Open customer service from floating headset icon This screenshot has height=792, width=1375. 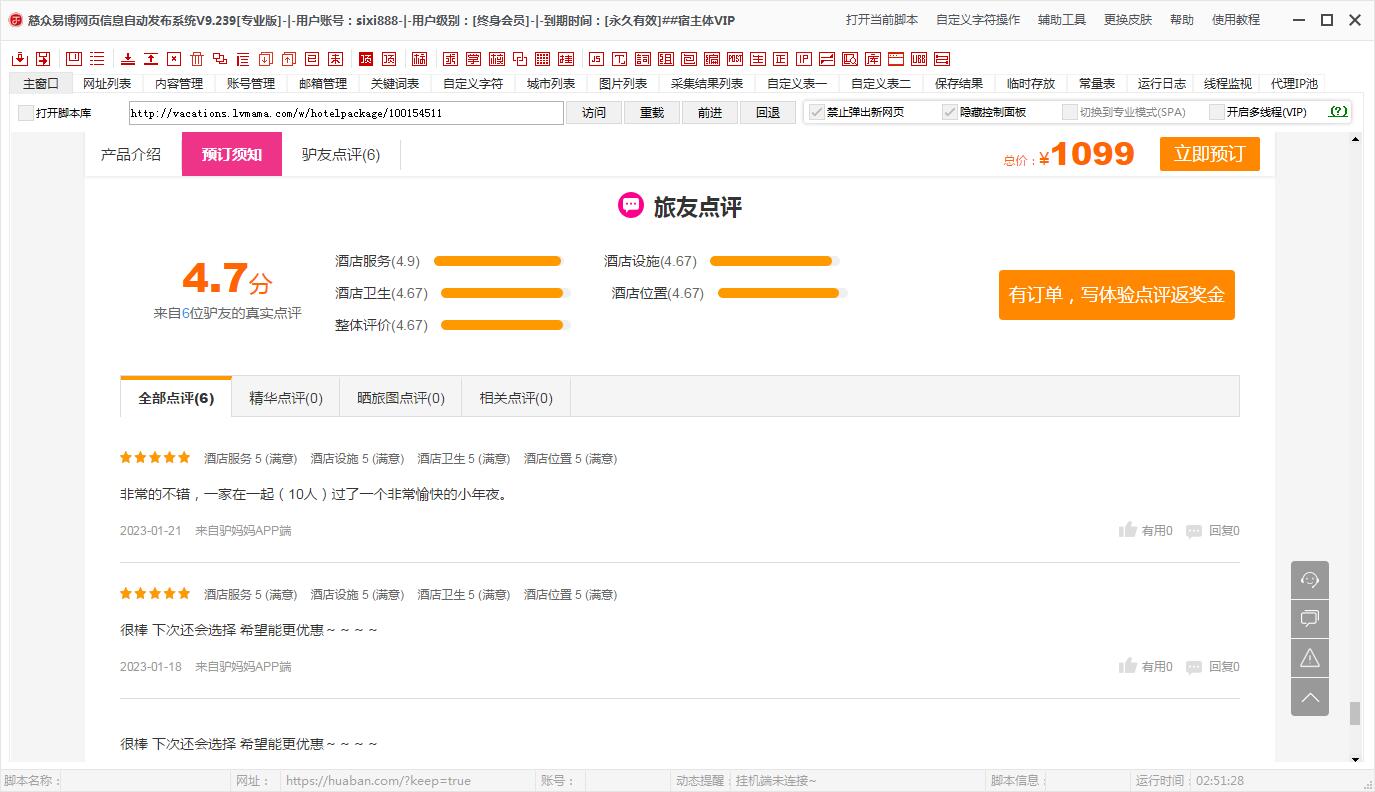pyautogui.click(x=1310, y=580)
